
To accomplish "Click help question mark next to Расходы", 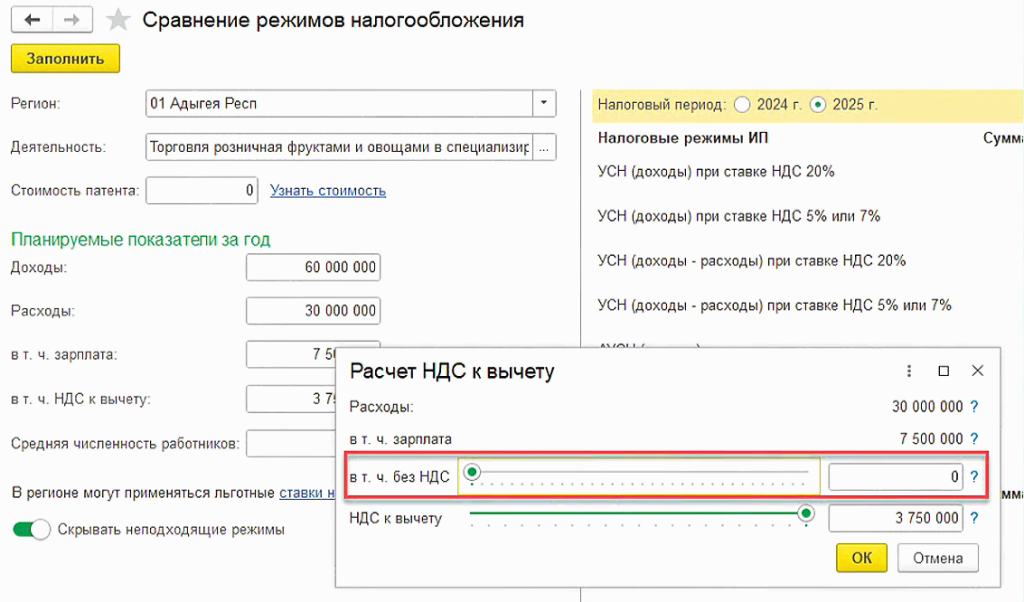I will [974, 407].
